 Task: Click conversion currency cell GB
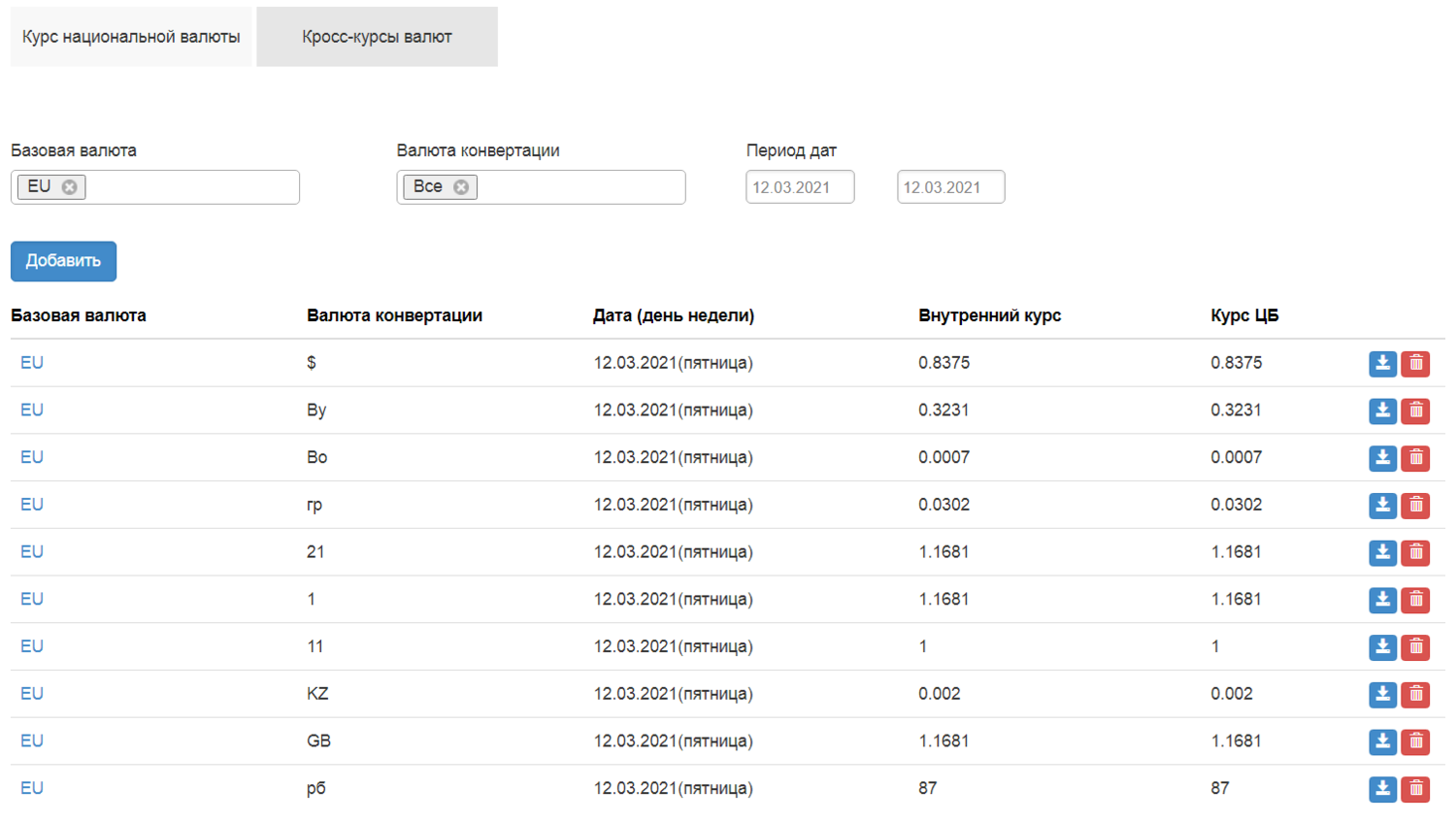pyautogui.click(x=318, y=741)
